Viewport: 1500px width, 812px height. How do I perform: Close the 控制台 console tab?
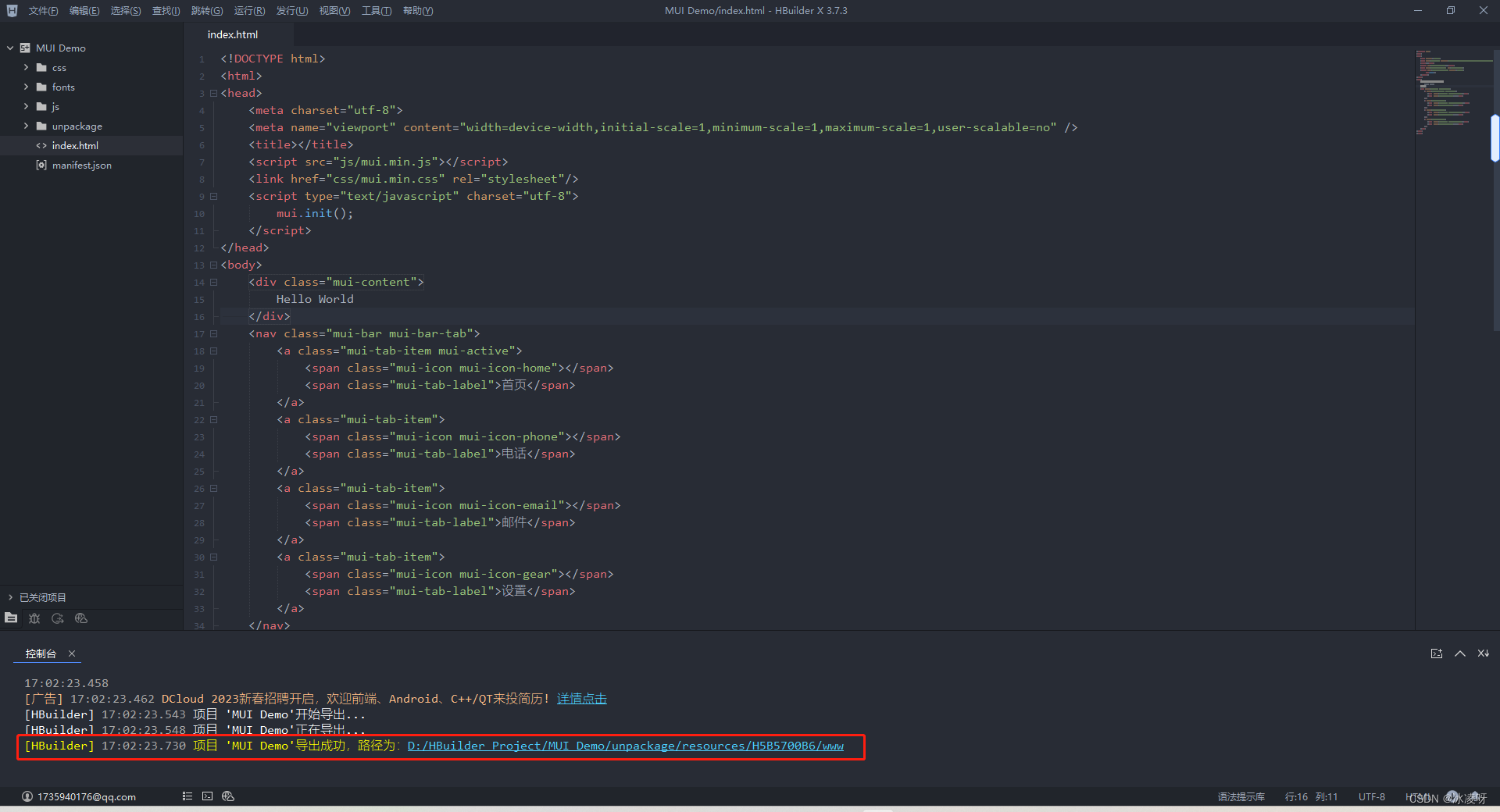tap(72, 654)
